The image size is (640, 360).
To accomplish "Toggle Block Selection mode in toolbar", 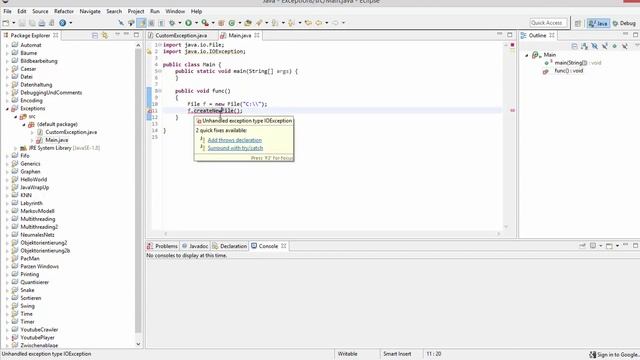I will click(151, 23).
